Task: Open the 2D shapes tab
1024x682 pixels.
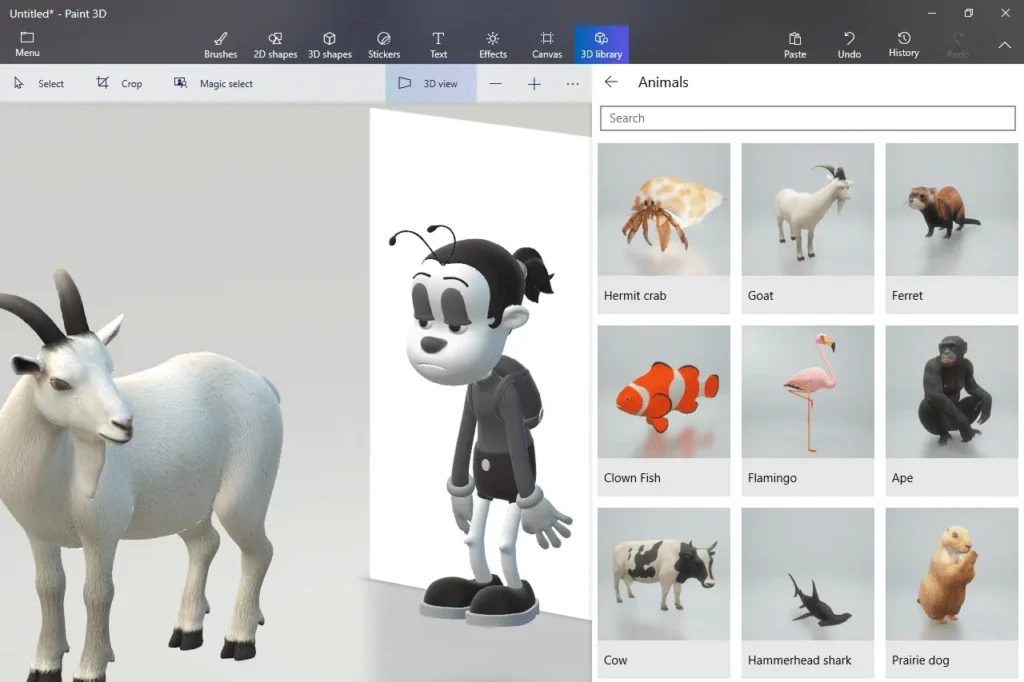Action: tap(275, 45)
